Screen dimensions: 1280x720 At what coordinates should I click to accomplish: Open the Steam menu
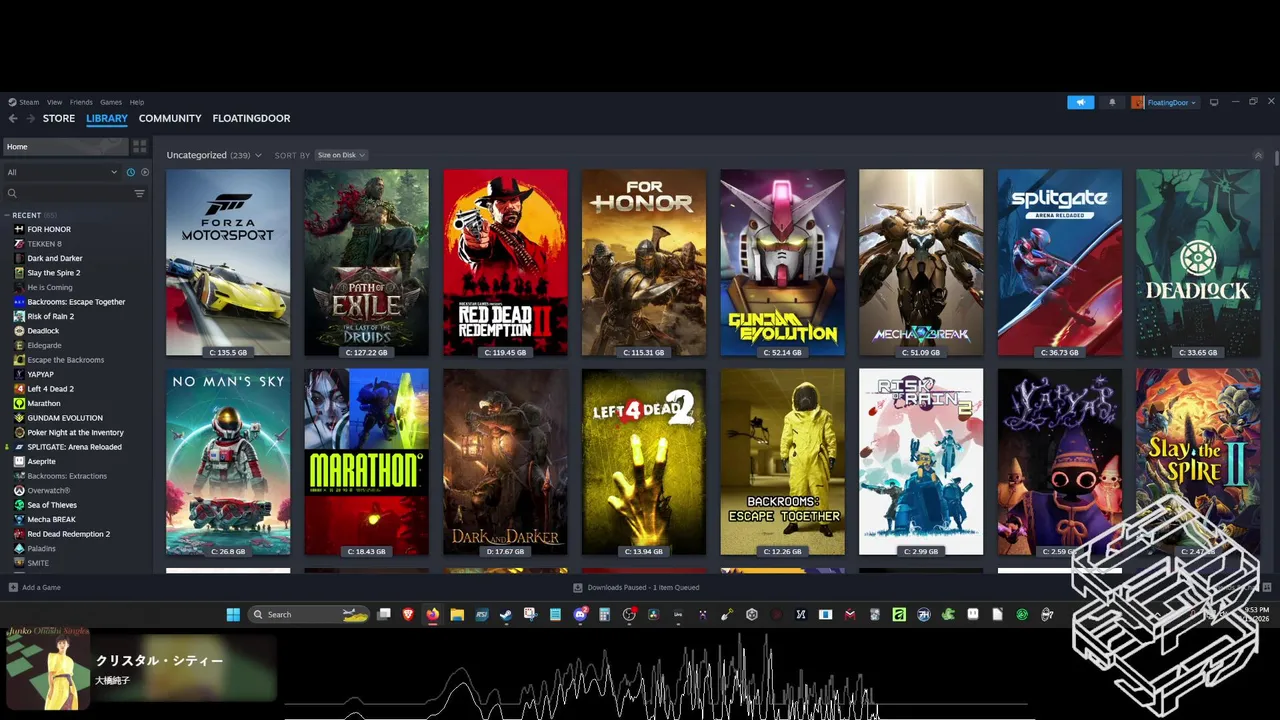24,102
